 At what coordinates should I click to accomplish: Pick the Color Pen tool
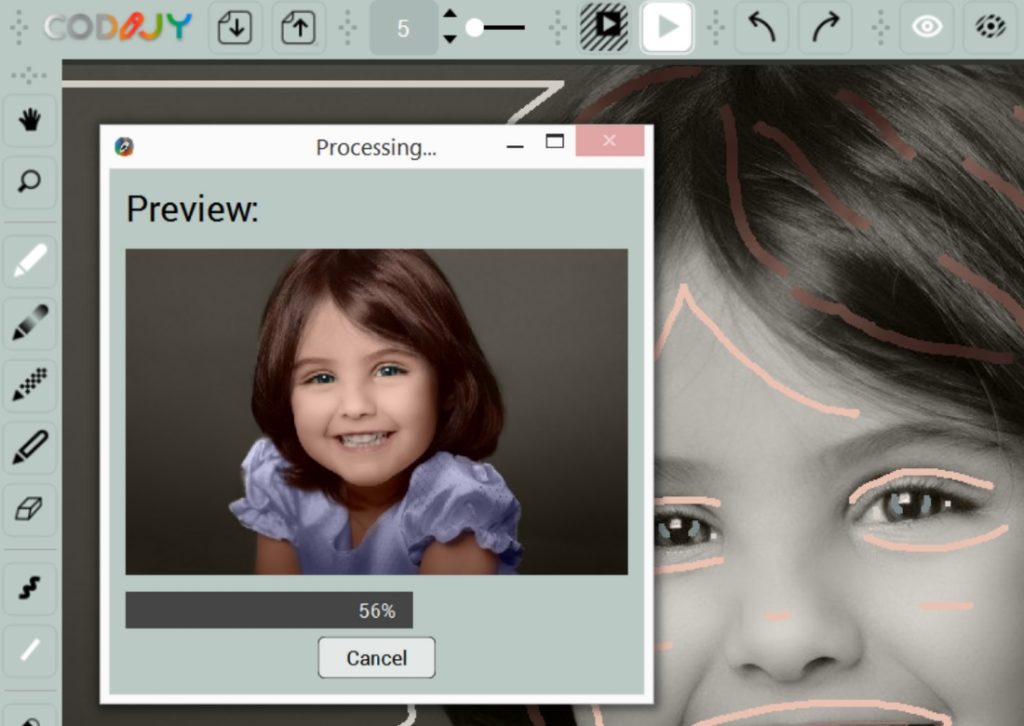(x=29, y=259)
